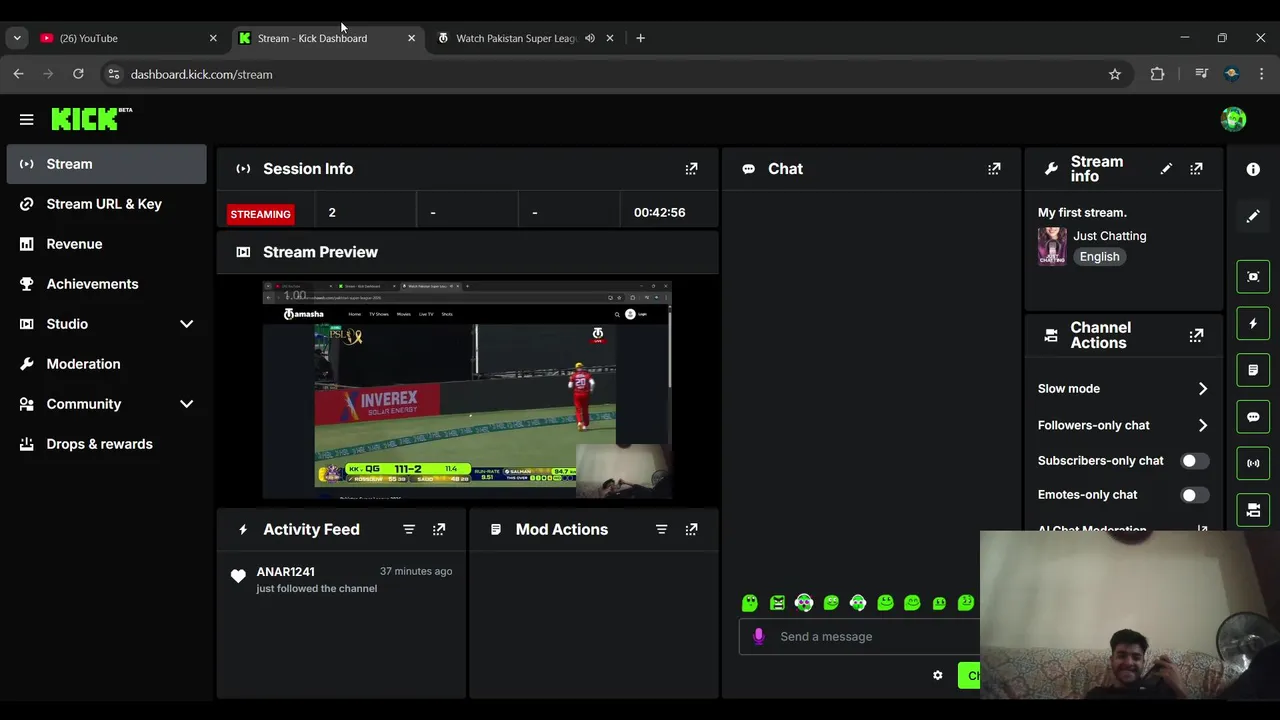Open Drops & rewards page
Viewport: 1280px width, 720px height.
pyautogui.click(x=106, y=444)
